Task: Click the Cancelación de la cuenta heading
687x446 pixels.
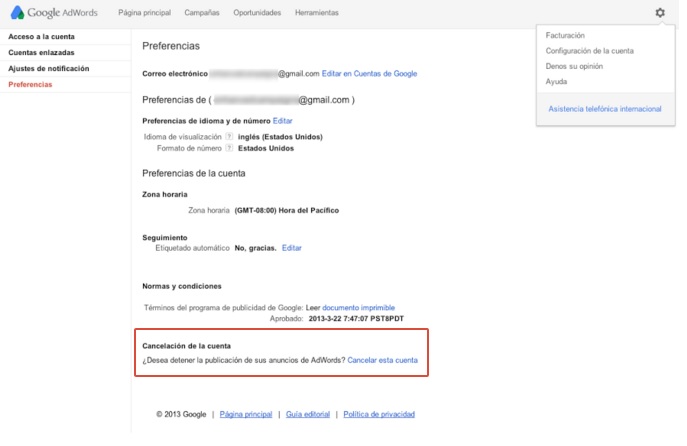Action: click(186, 346)
